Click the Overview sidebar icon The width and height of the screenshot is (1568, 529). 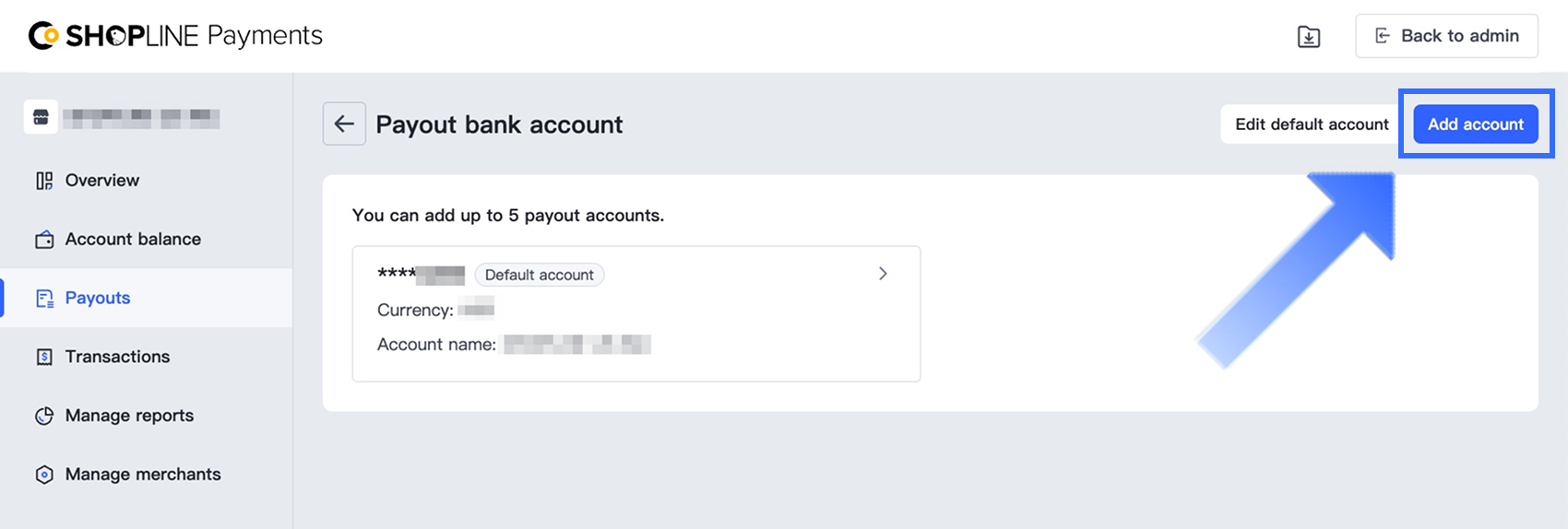(x=44, y=181)
